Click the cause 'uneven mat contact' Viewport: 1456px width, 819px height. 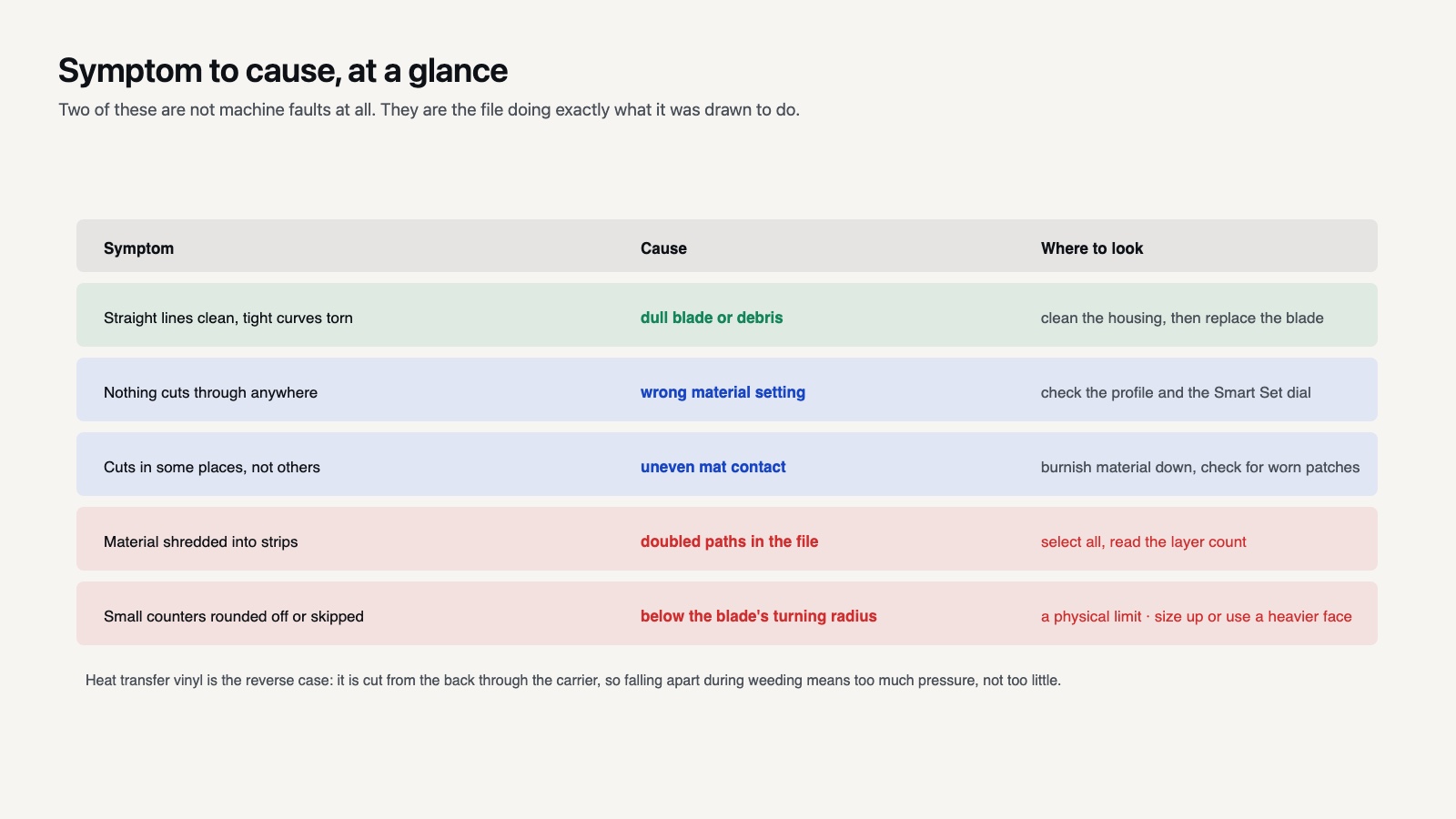click(713, 467)
